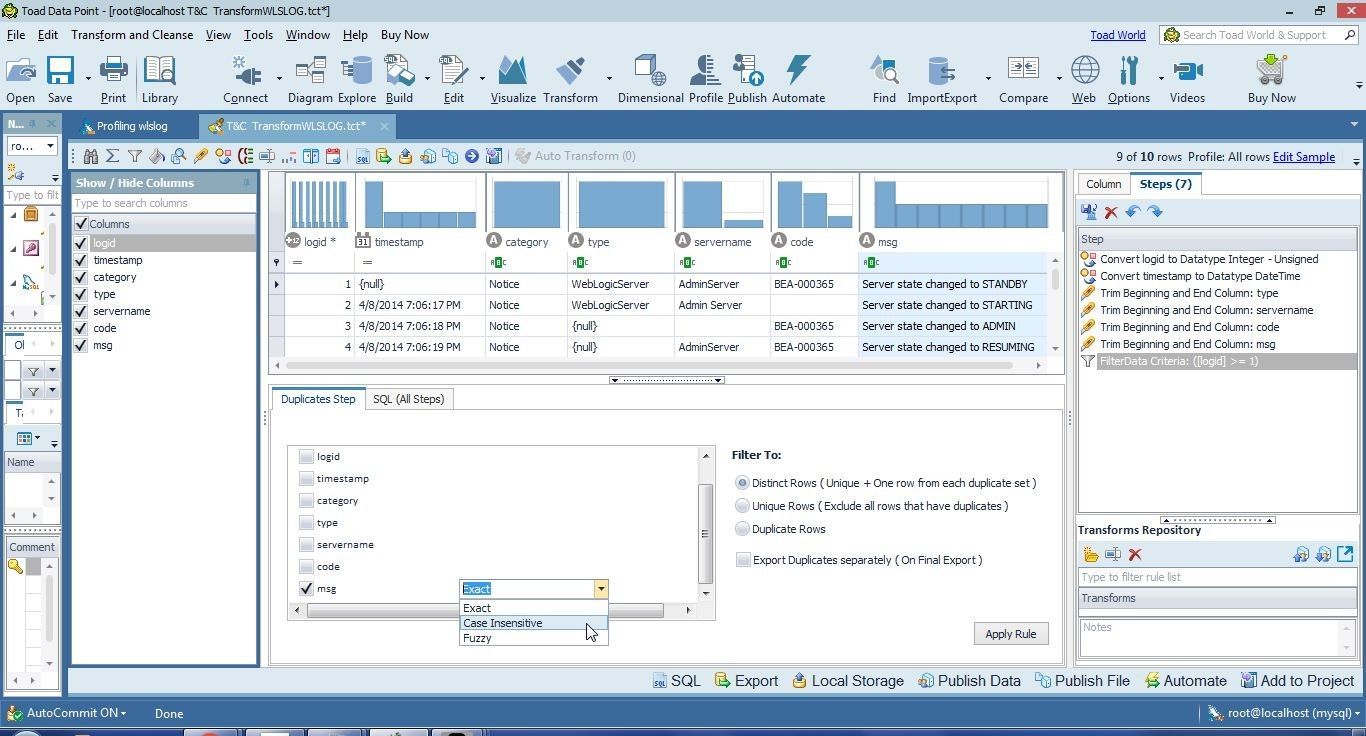Click the Type to search columns field
The height and width of the screenshot is (736, 1366).
click(x=163, y=203)
